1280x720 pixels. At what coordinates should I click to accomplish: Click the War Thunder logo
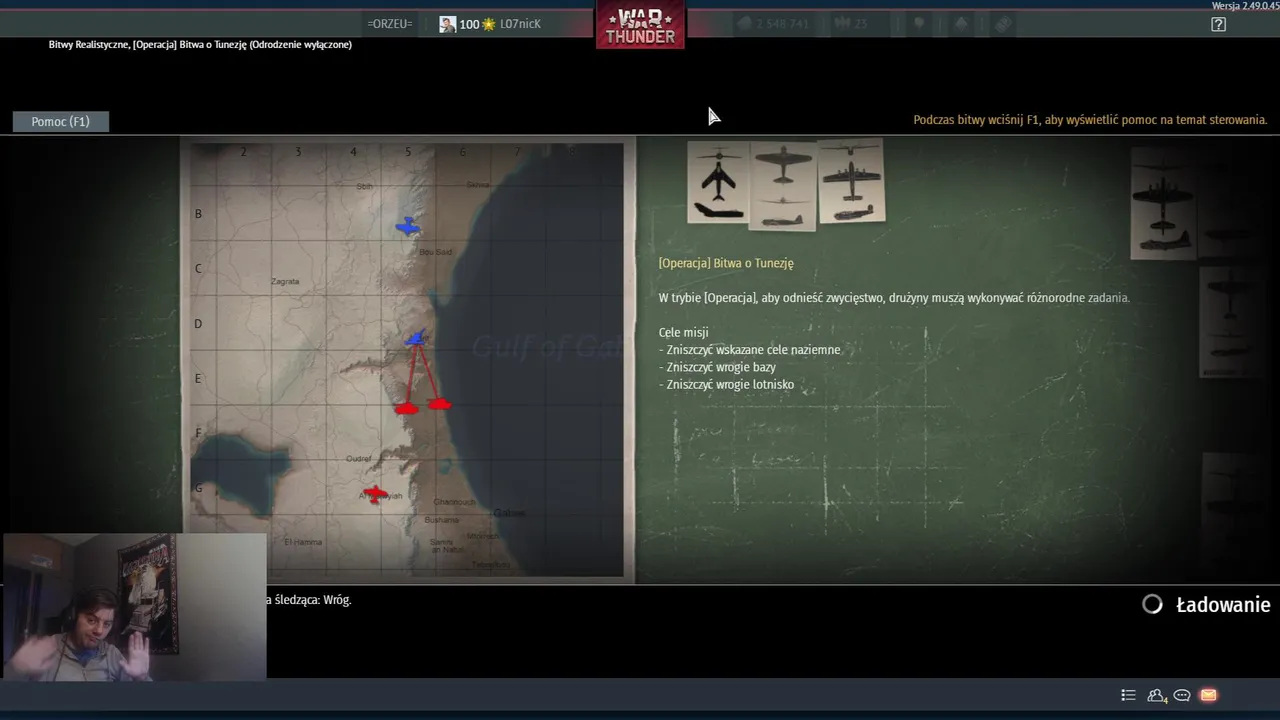[640, 24]
